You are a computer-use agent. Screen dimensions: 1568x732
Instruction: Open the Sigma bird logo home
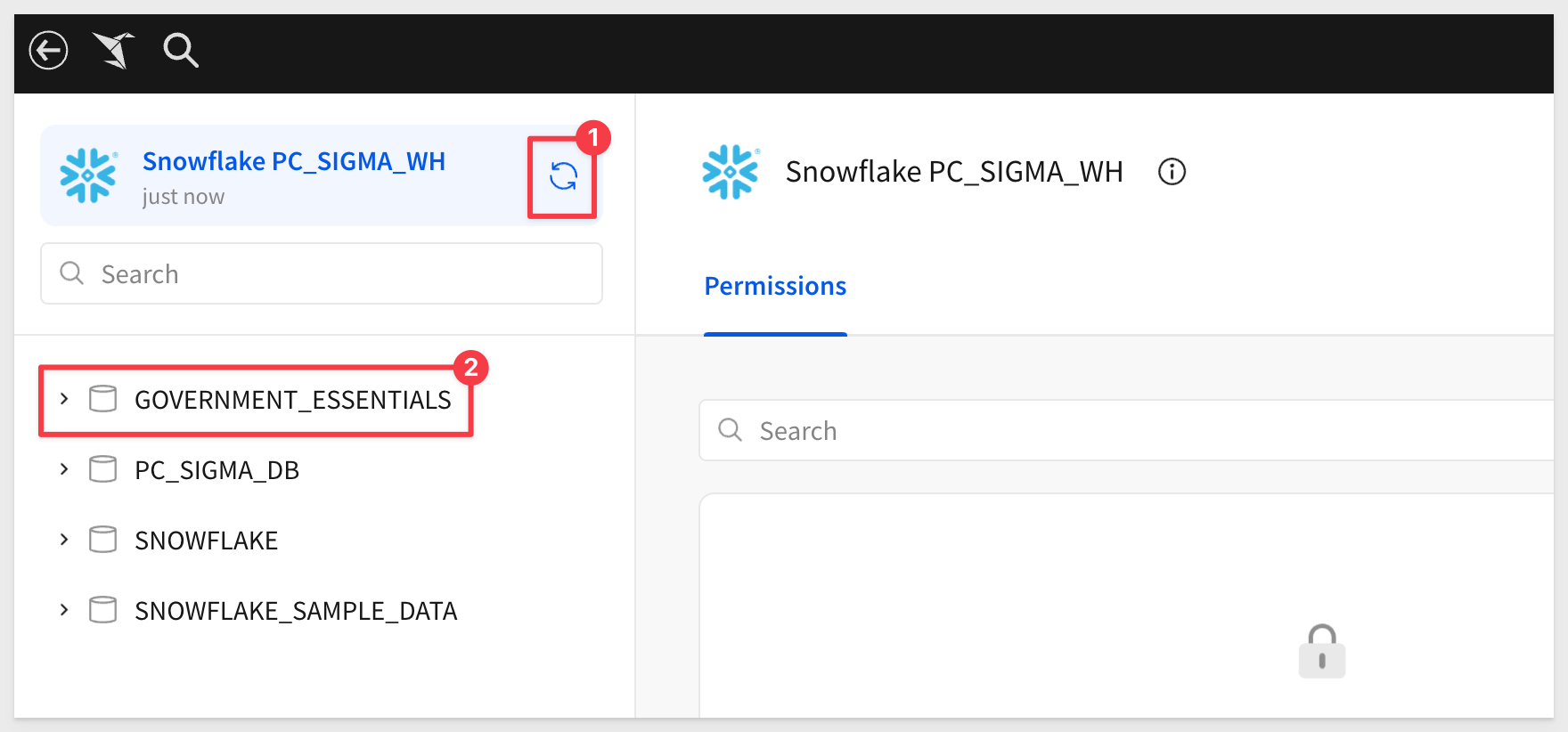114,50
